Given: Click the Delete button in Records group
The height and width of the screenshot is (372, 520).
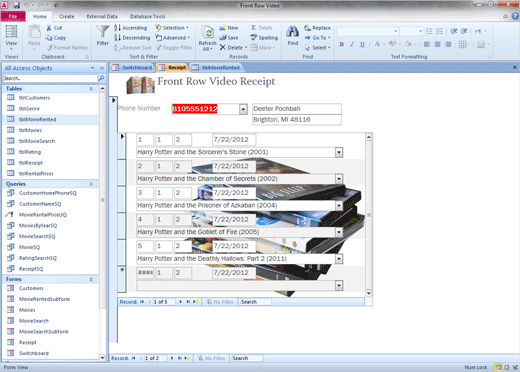Looking at the screenshot, I should [233, 48].
